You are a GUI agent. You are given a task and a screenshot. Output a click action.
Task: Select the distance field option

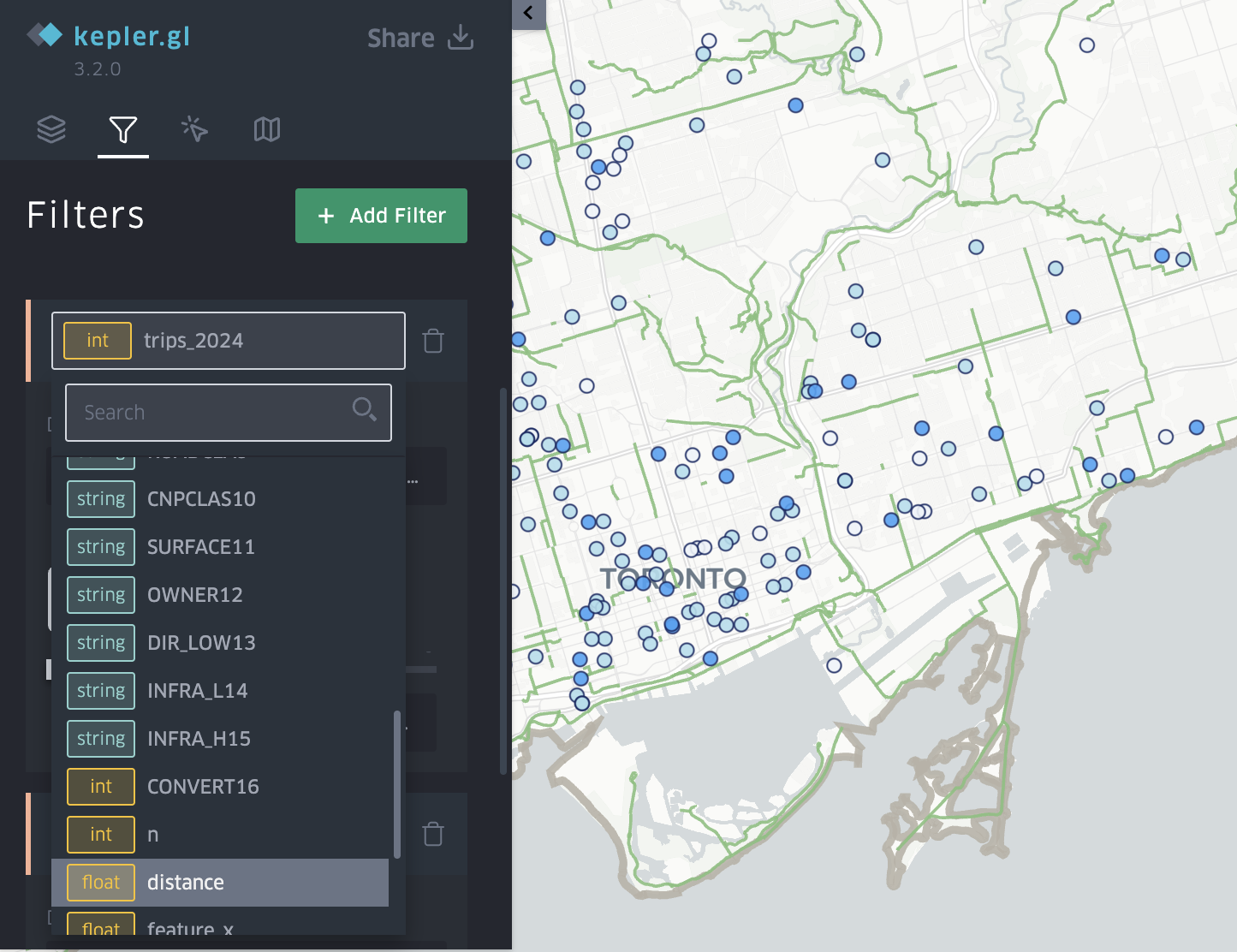click(220, 883)
